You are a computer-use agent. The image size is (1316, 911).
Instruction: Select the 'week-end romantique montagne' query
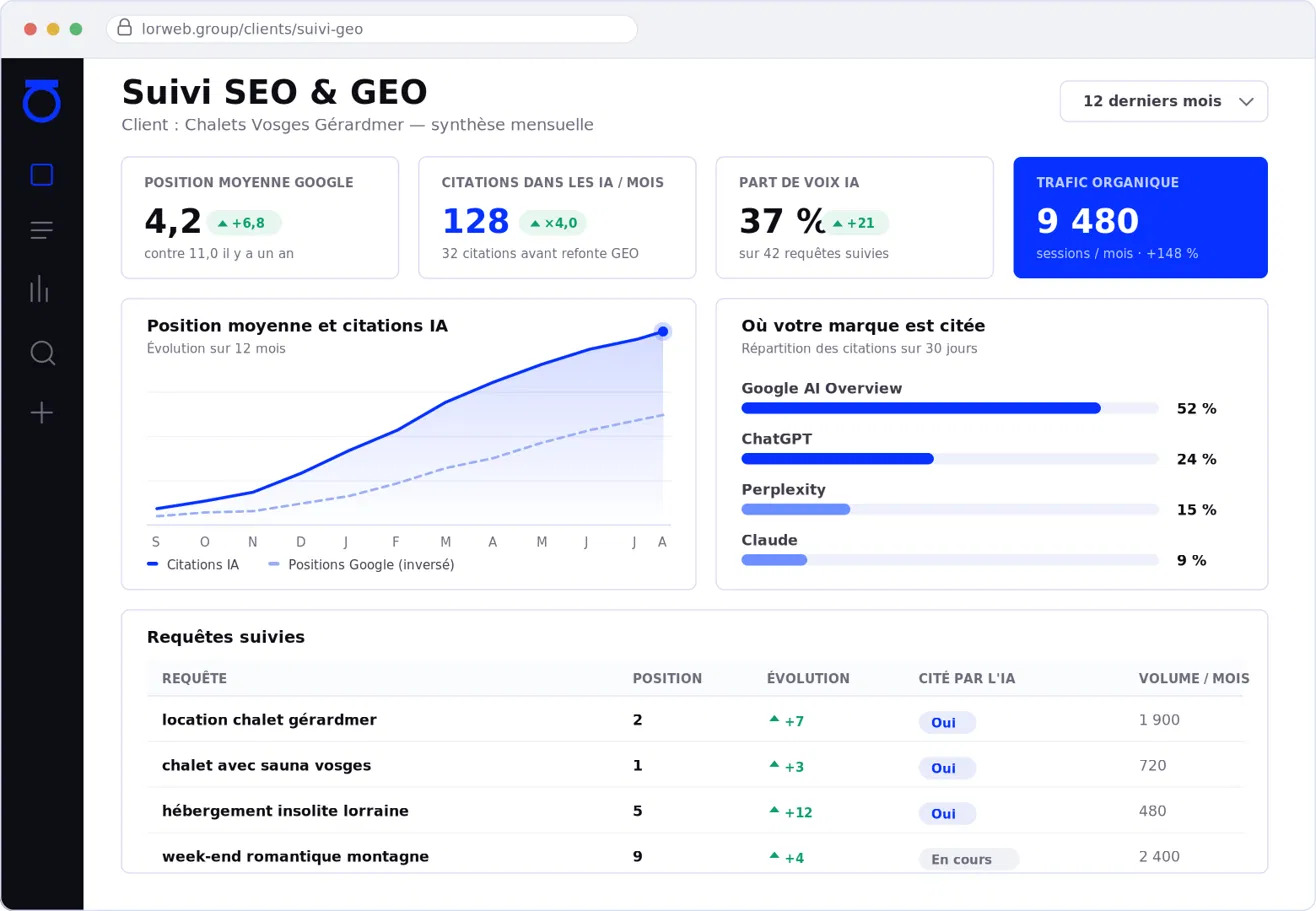point(295,857)
